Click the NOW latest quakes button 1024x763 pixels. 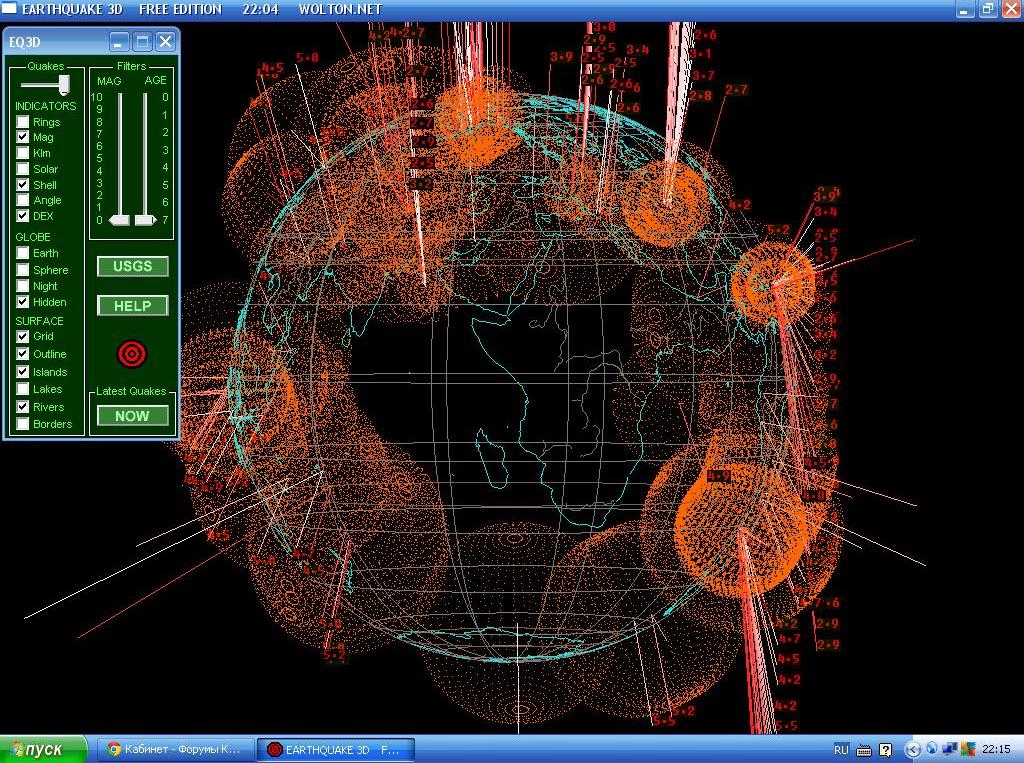pos(133,416)
